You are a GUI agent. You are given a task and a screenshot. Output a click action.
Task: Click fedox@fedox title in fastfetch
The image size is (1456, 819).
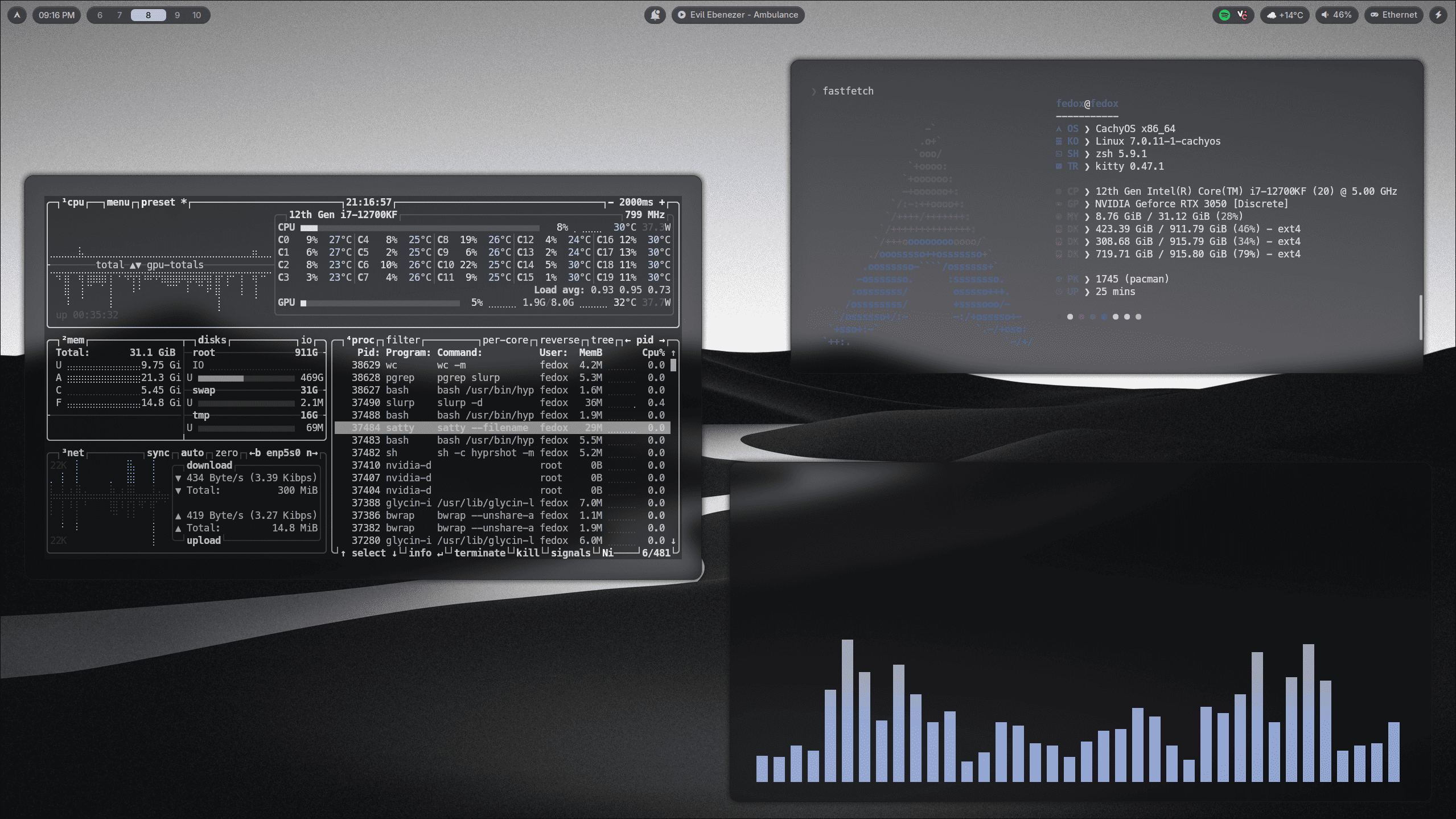(x=1087, y=104)
